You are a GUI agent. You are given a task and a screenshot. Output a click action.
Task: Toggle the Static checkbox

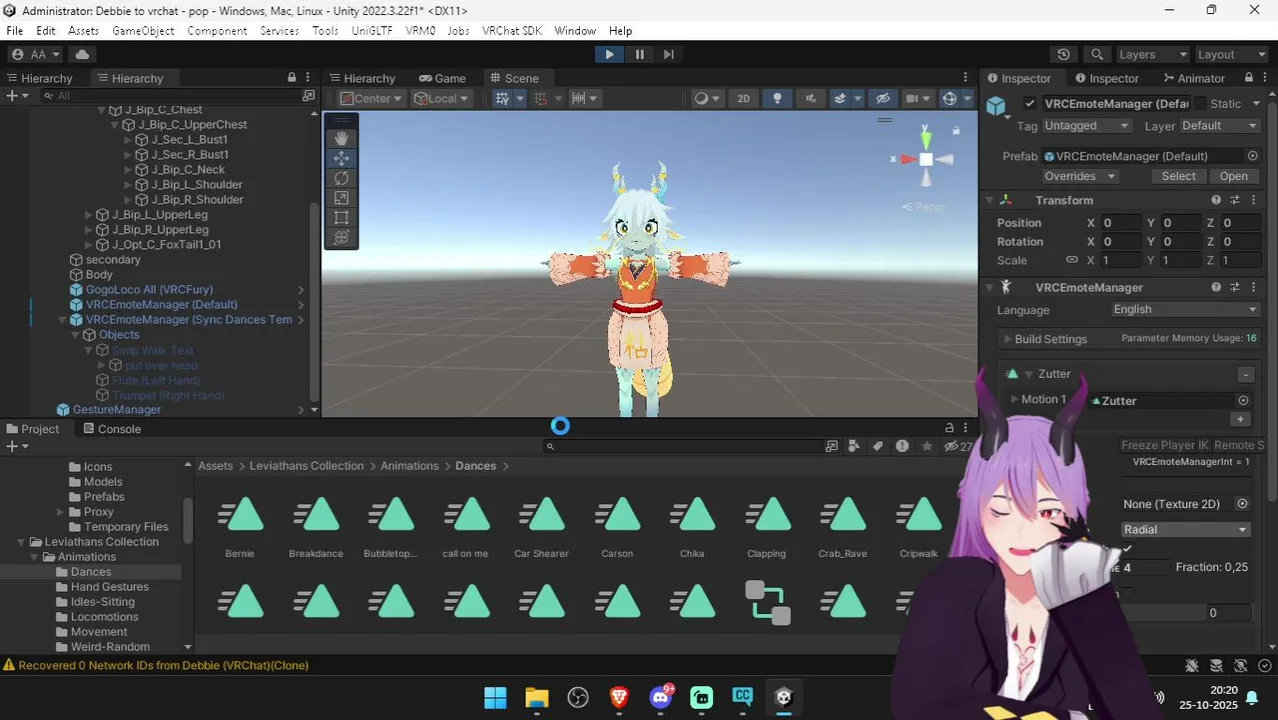(1200, 103)
